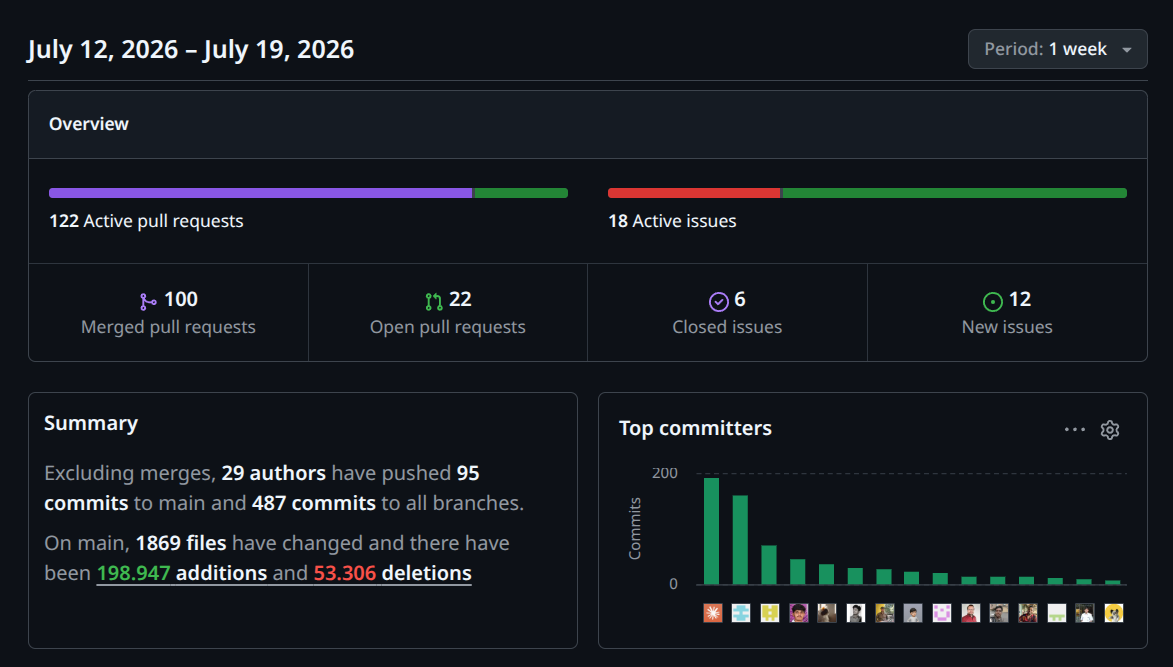Click the green segment of pull requests bar
The height and width of the screenshot is (667, 1173).
[521, 193]
